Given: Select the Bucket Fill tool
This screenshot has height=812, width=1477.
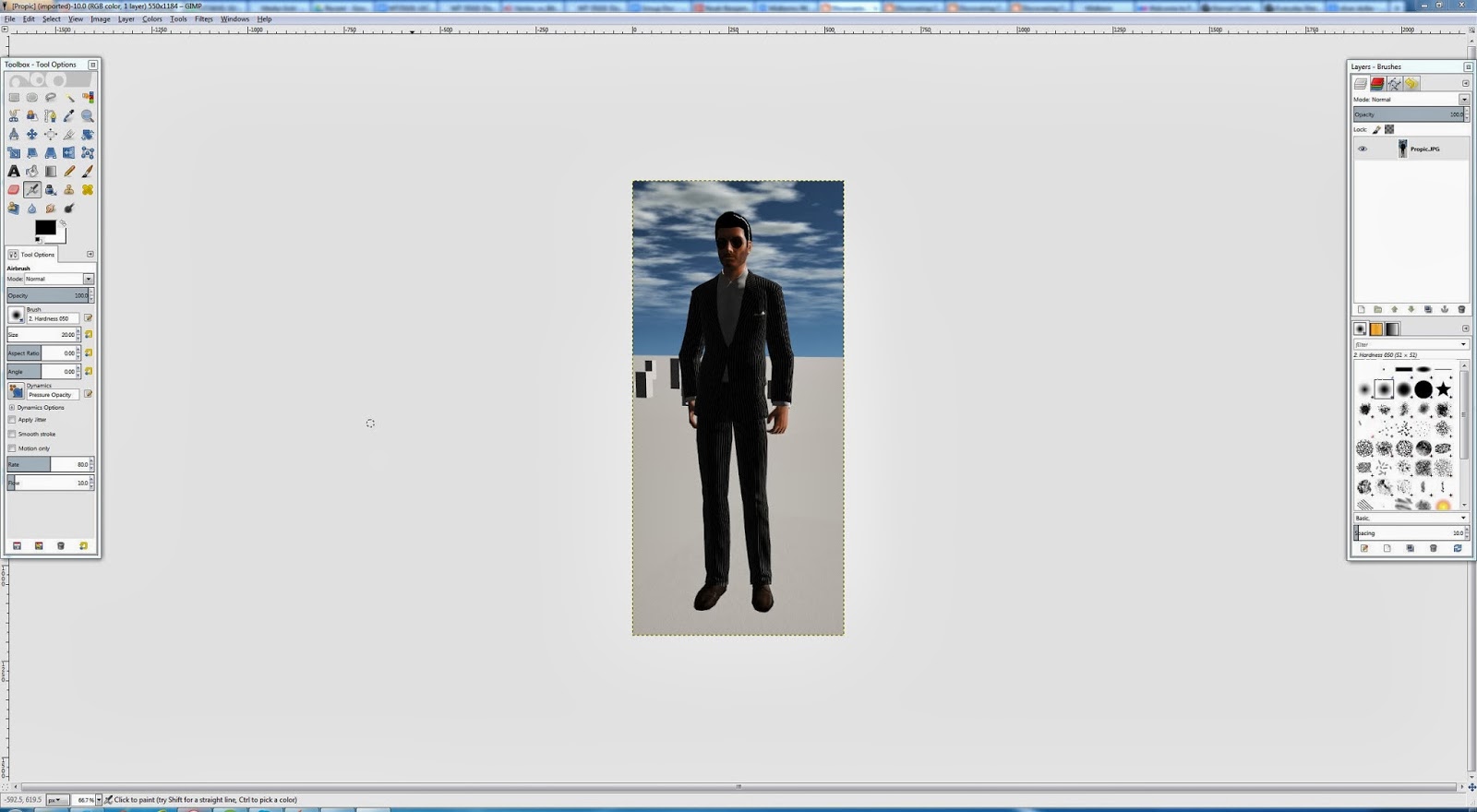Looking at the screenshot, I should pos(32,171).
